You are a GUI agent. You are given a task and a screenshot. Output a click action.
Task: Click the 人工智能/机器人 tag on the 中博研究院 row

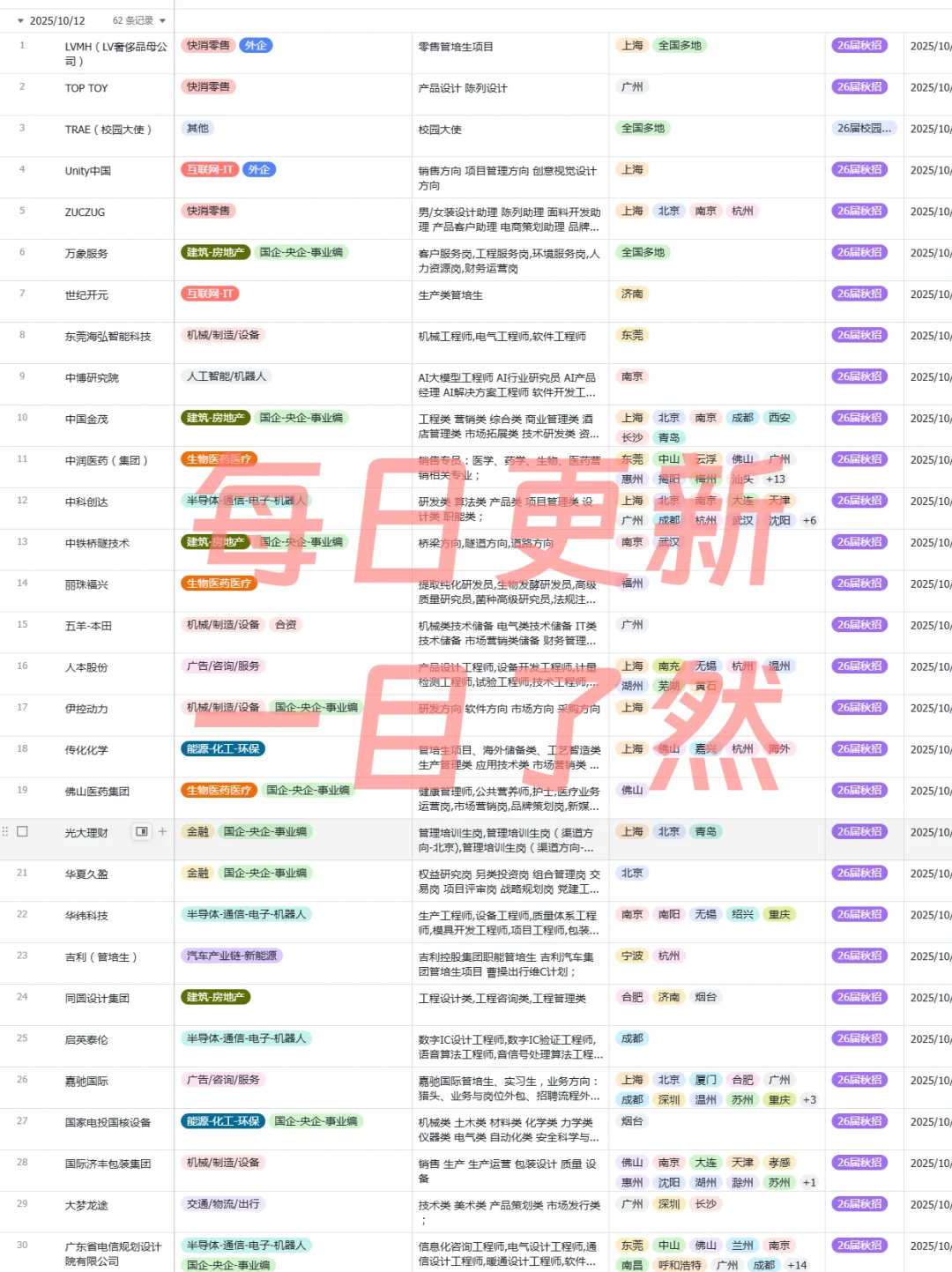pyautogui.click(x=226, y=376)
